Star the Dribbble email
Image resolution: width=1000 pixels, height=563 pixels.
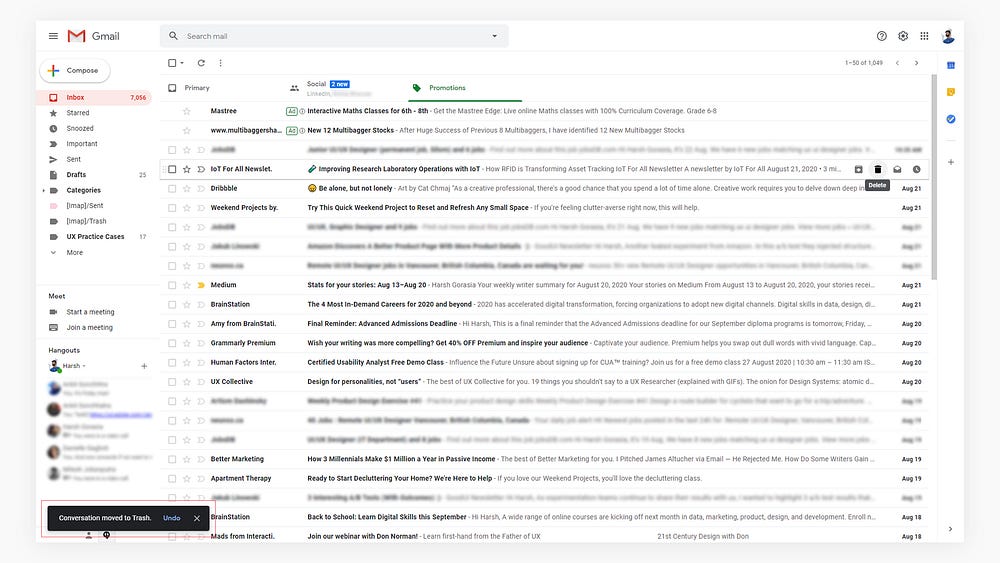(187, 189)
